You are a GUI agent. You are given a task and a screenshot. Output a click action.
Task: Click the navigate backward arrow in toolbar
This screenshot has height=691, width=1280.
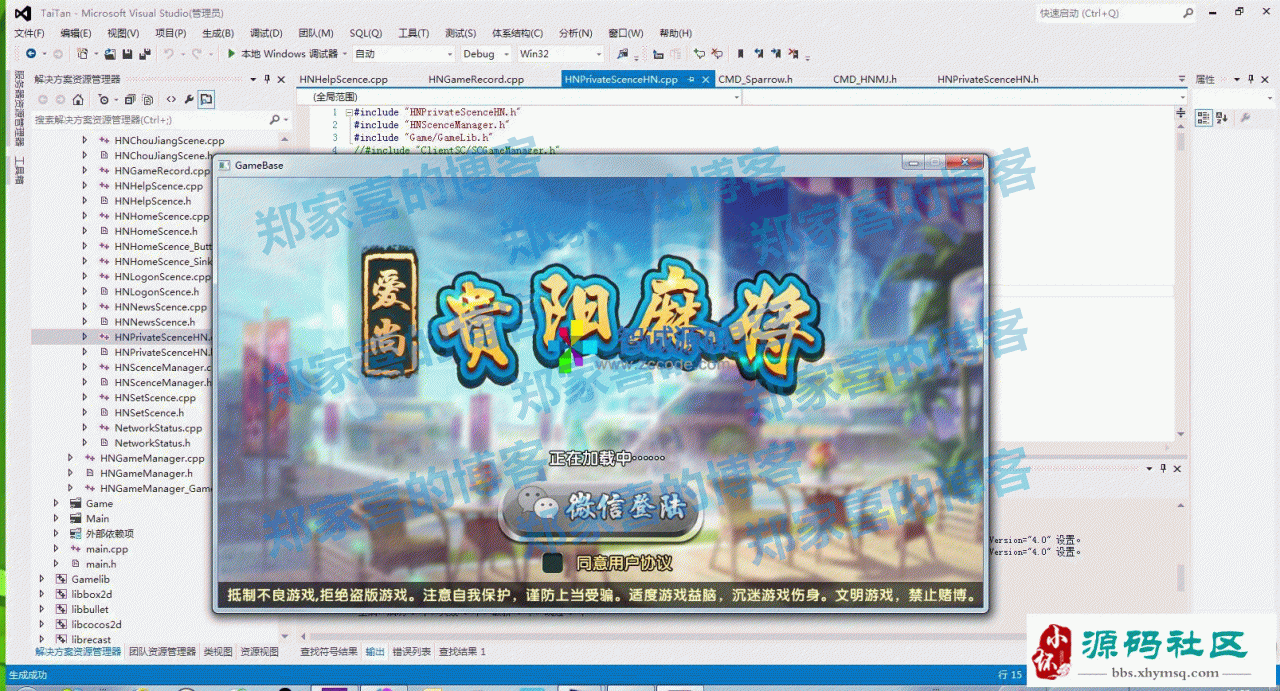pos(30,54)
